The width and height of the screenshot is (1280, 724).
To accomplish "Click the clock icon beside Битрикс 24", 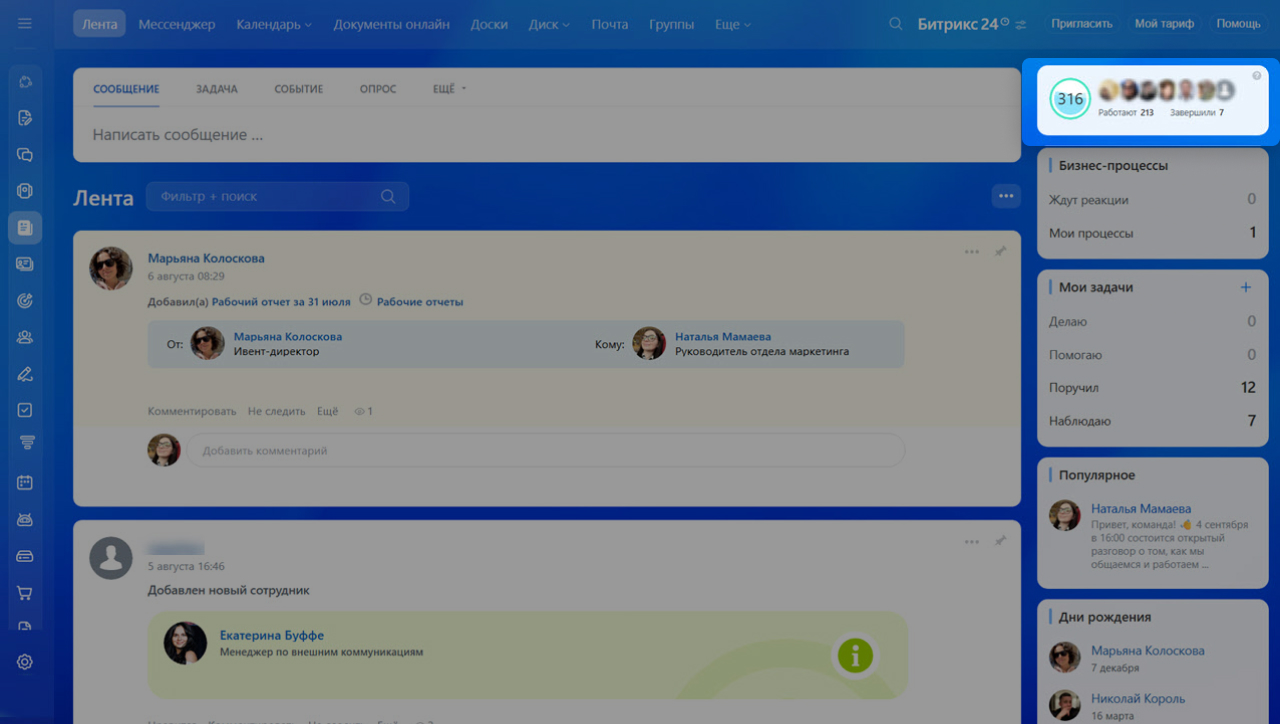I will (x=1005, y=21).
